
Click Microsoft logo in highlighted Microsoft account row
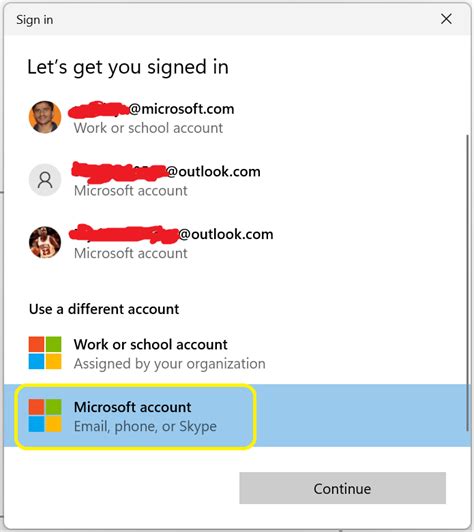45,415
